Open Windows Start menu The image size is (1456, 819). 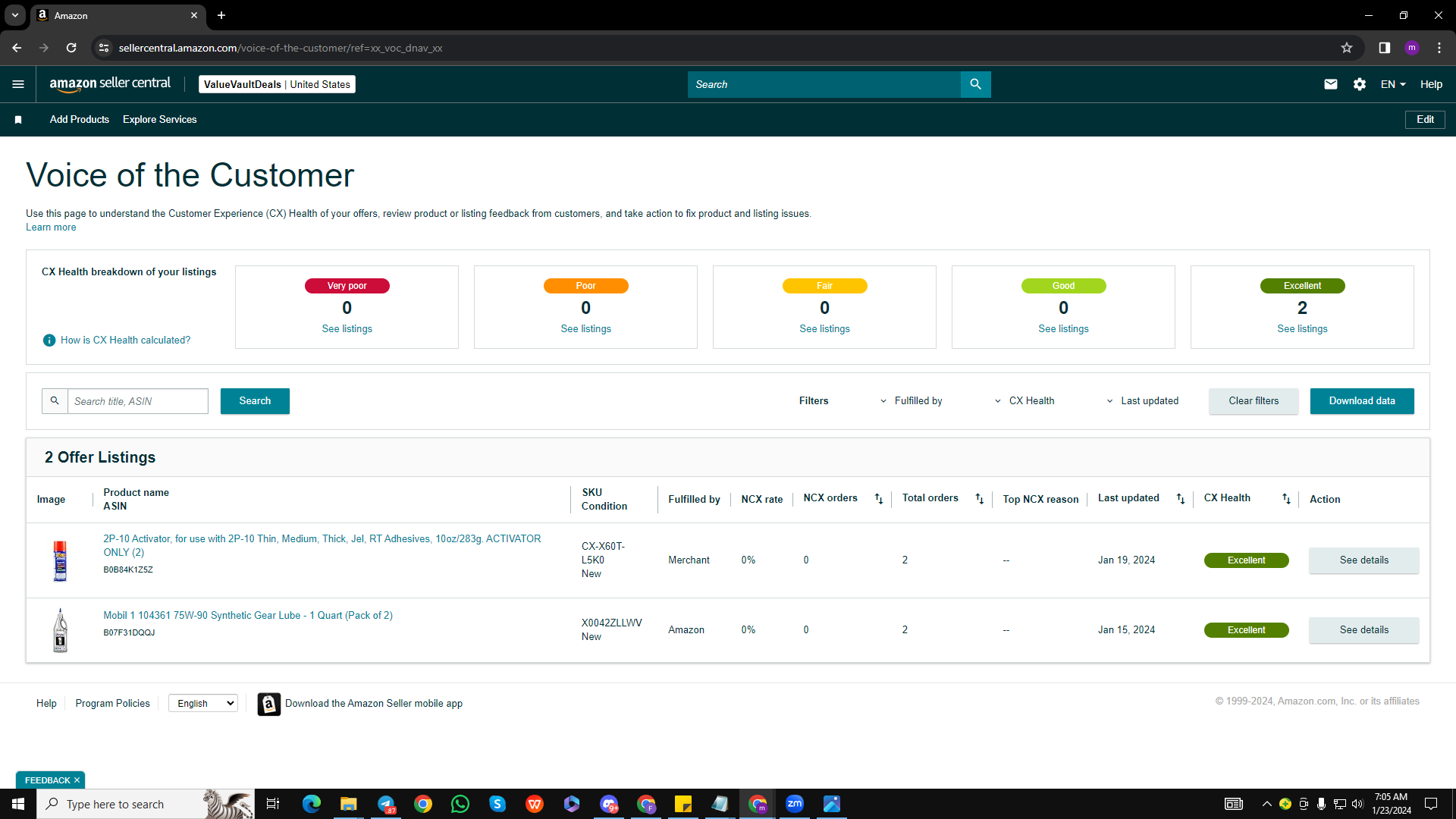pyautogui.click(x=18, y=804)
